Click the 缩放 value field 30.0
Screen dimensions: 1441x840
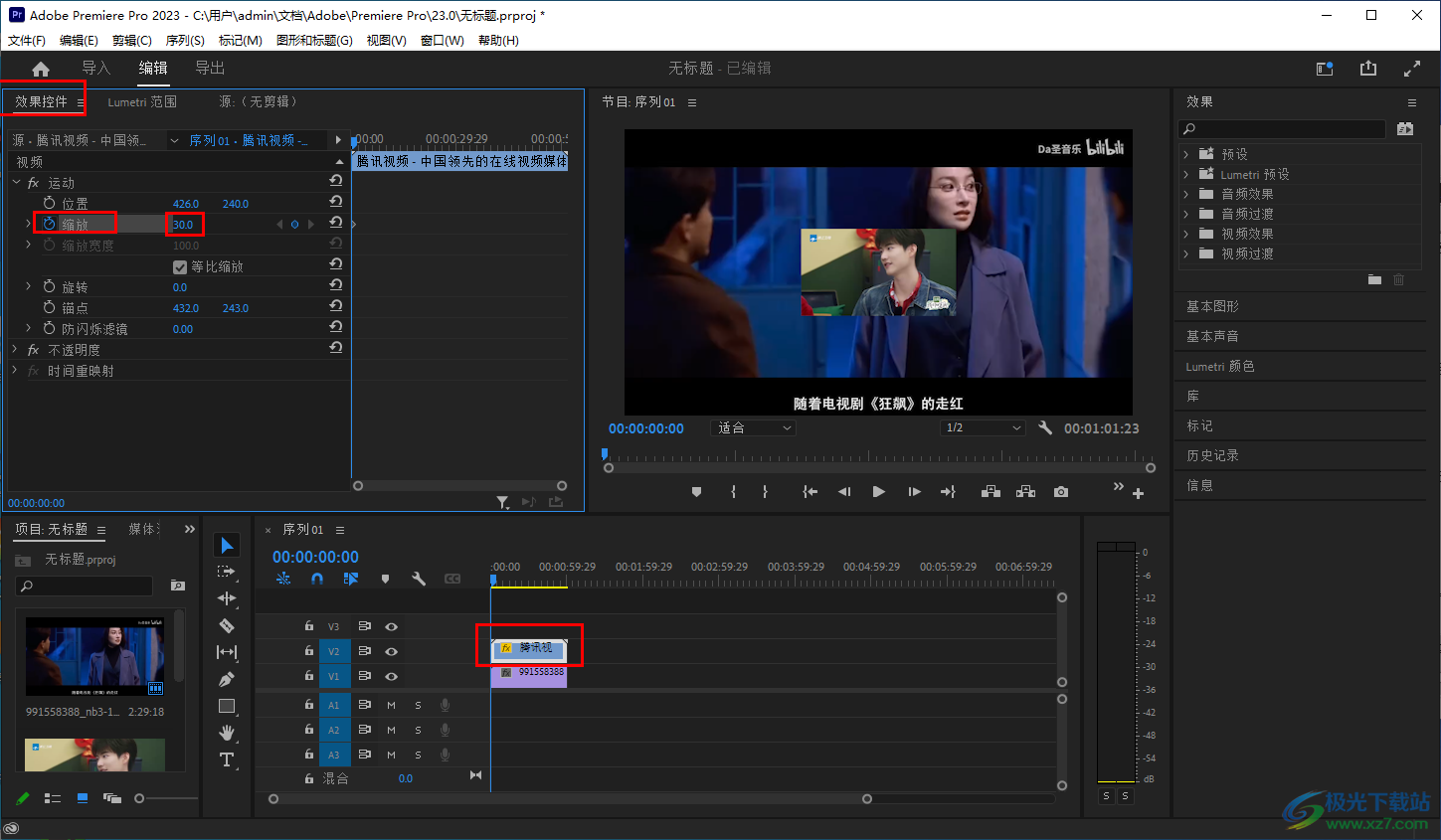pos(183,225)
